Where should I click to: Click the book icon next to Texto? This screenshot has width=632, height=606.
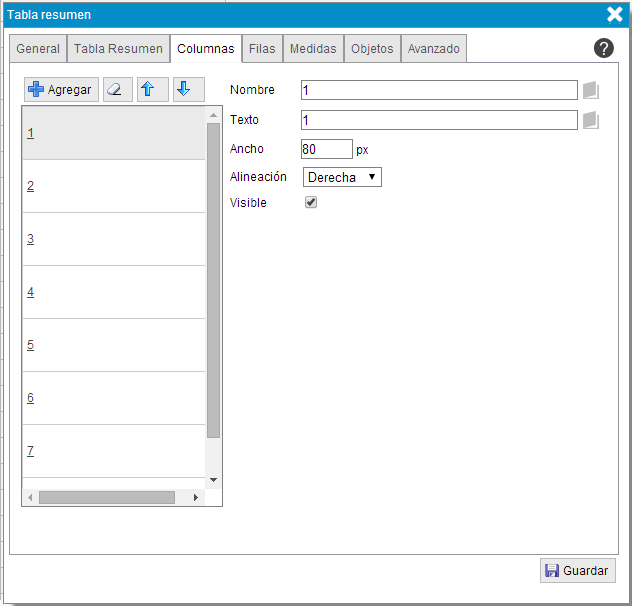[590, 120]
